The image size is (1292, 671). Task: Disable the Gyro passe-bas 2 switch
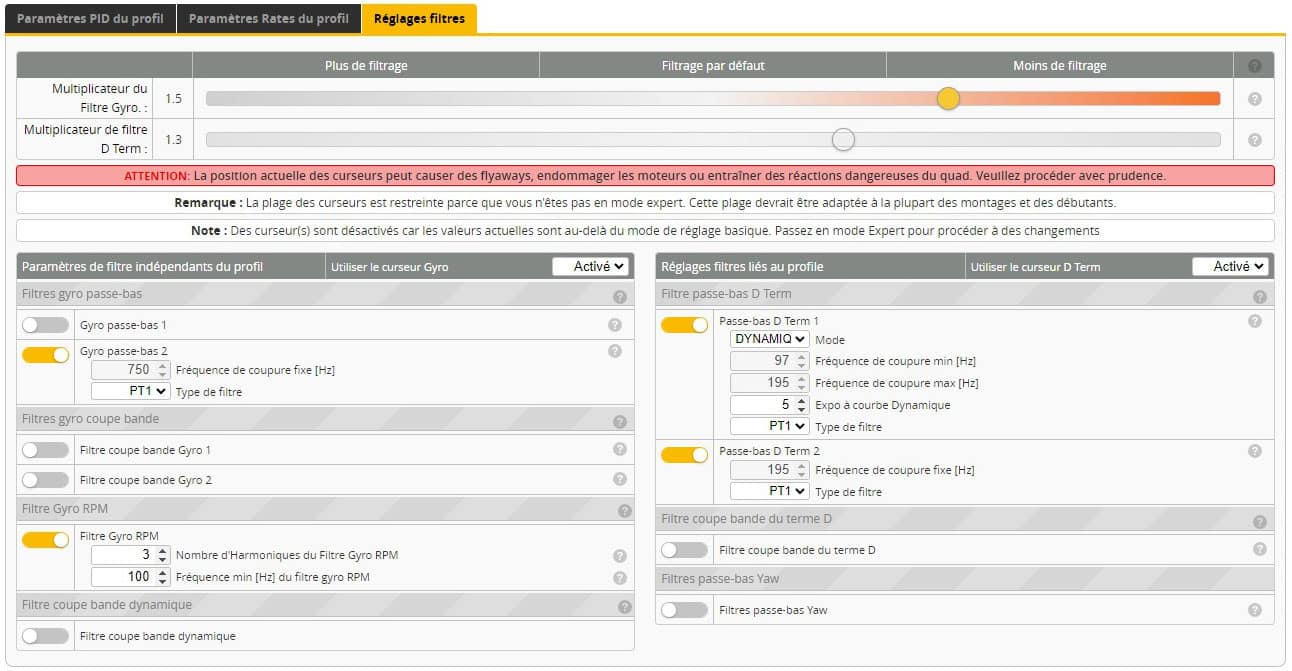tap(45, 355)
